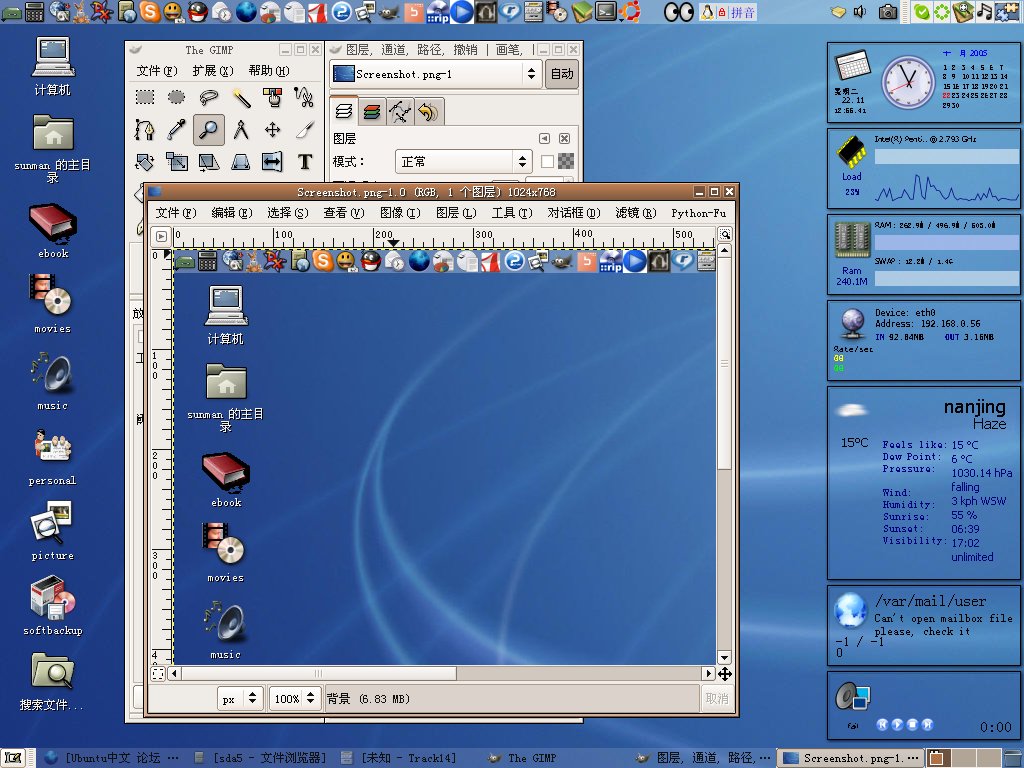Click play button in music player widget
The image size is (1024, 768).
[897, 724]
